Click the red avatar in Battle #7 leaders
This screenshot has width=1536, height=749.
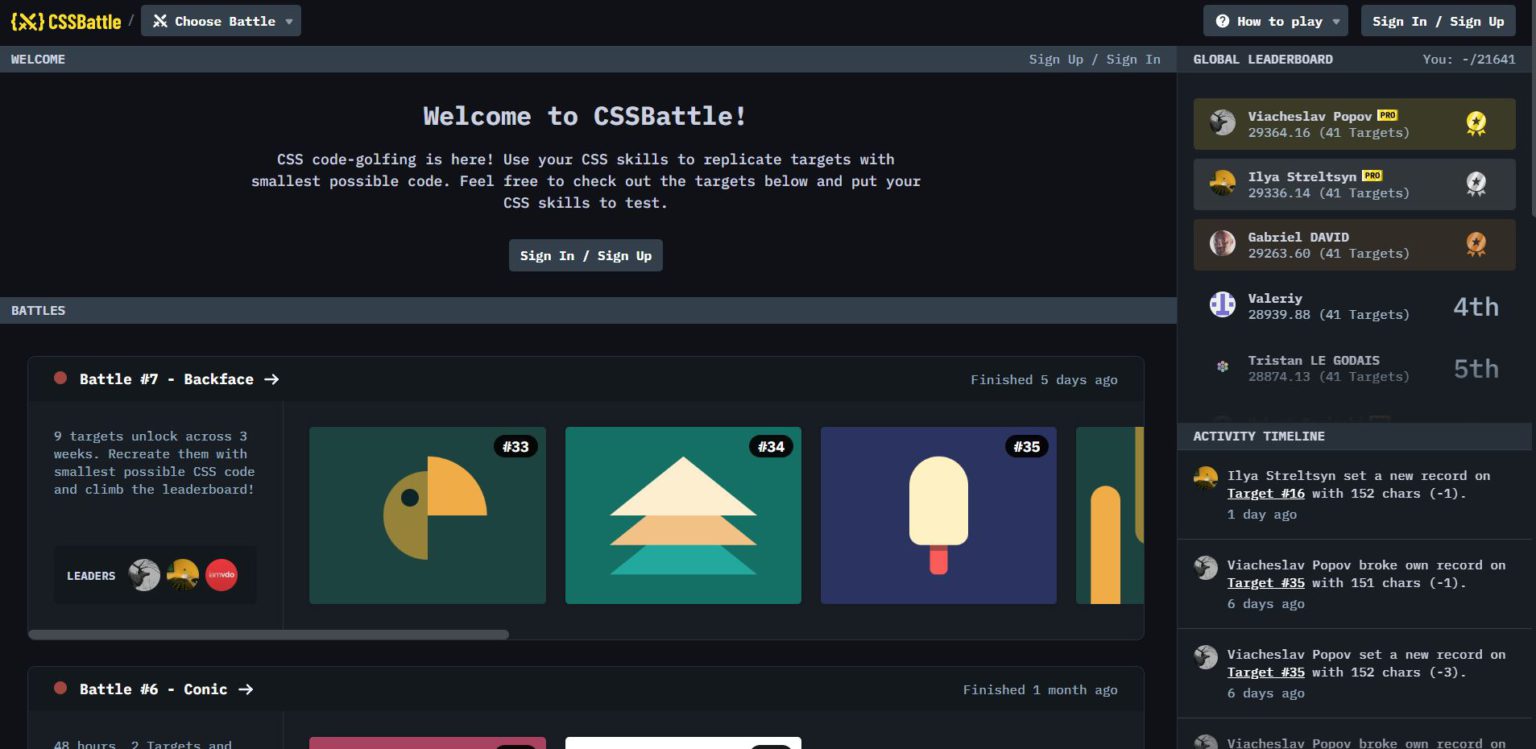tap(221, 575)
